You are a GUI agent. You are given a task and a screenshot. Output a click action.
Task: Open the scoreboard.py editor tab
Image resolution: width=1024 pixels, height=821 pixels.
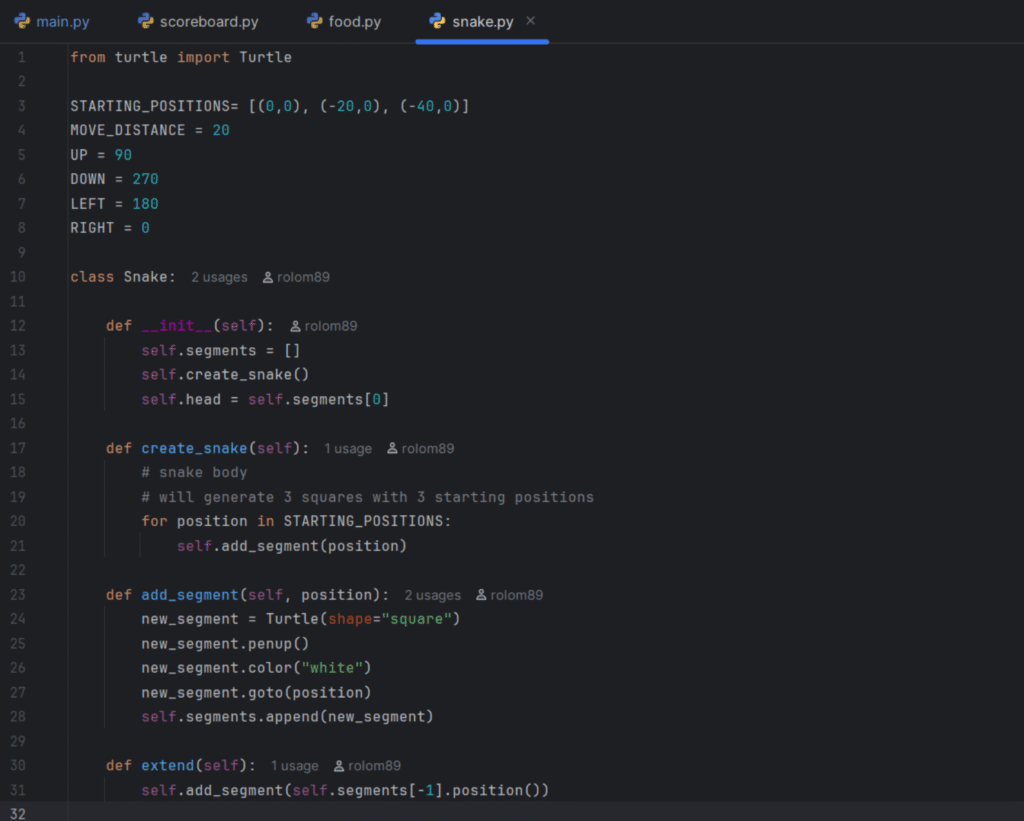pyautogui.click(x=208, y=21)
